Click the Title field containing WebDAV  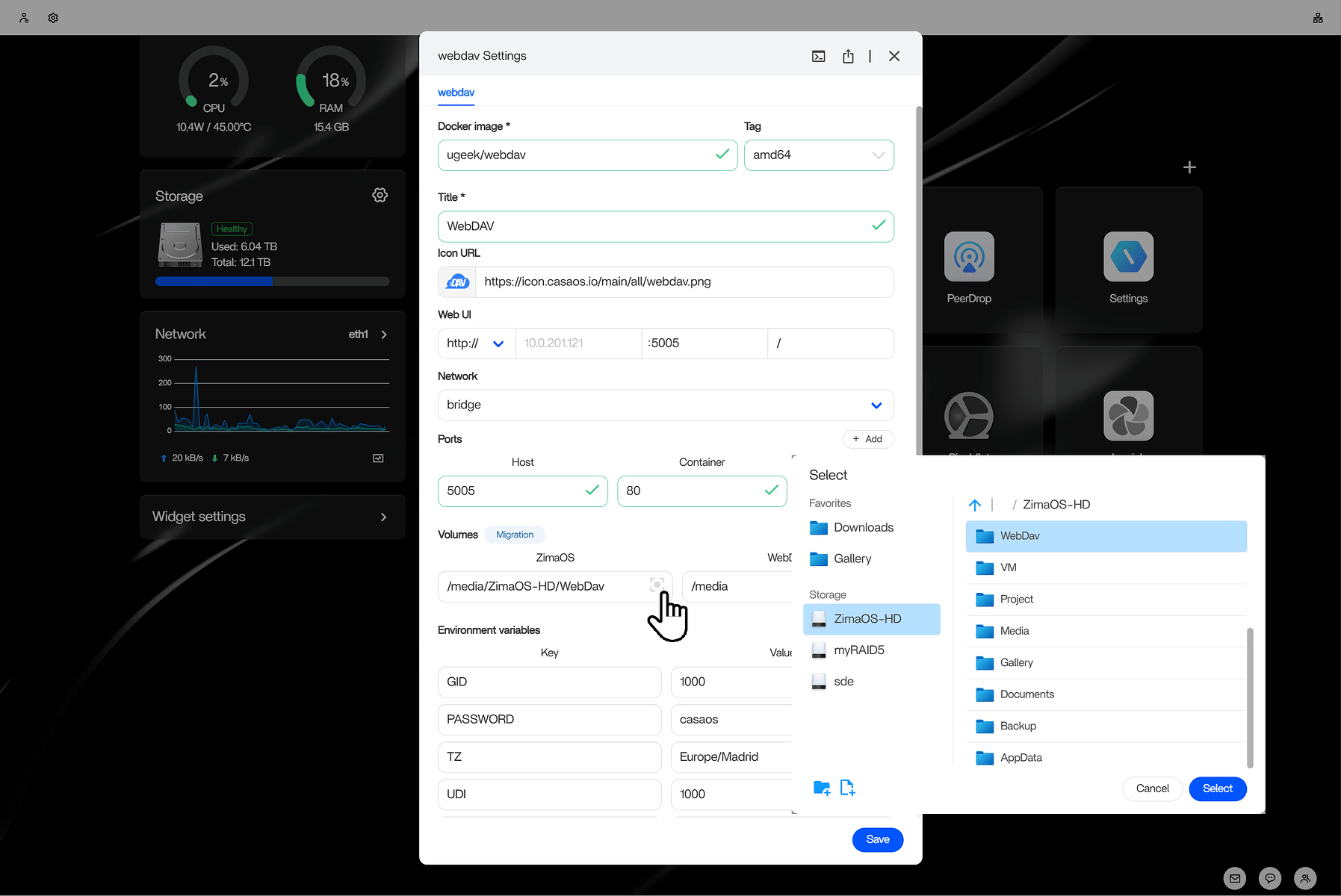[666, 226]
